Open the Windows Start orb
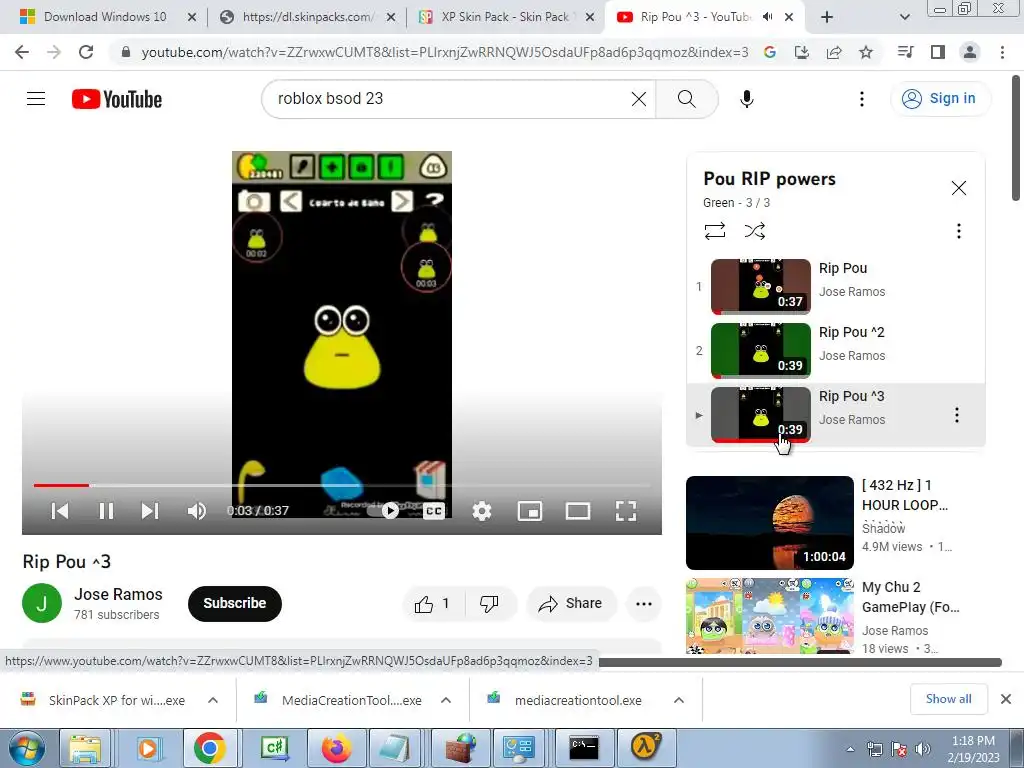 27,748
